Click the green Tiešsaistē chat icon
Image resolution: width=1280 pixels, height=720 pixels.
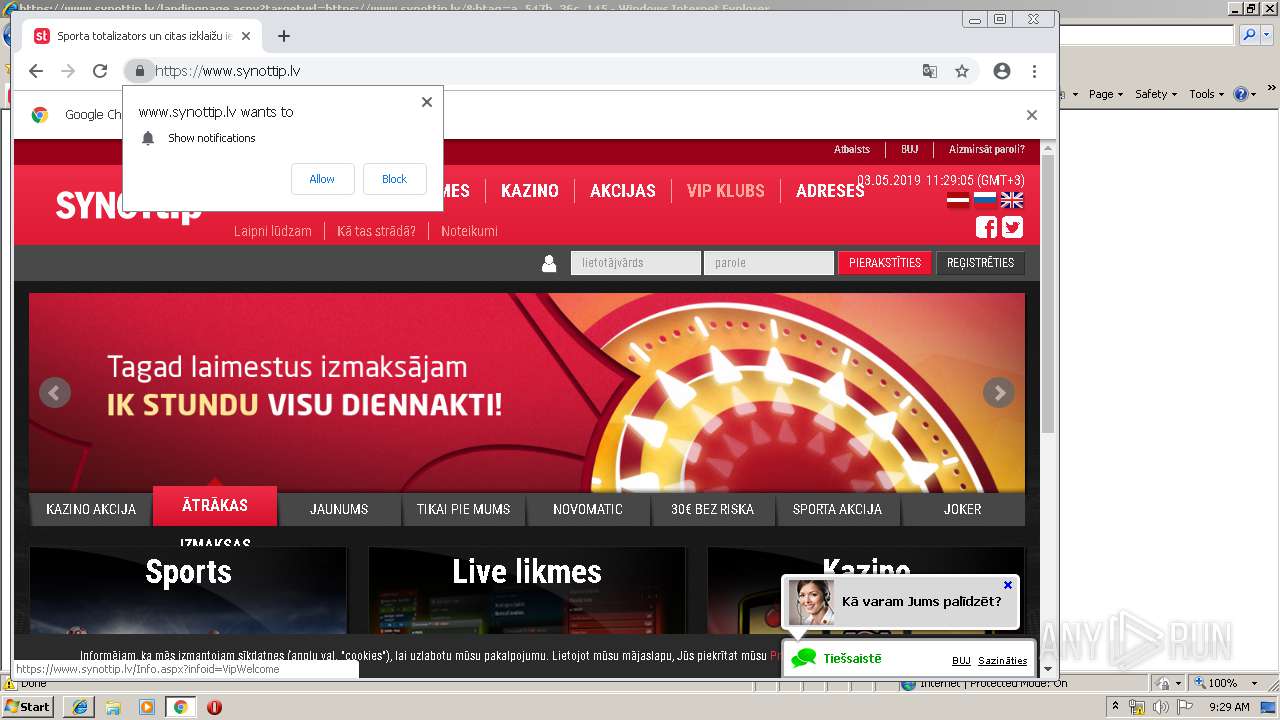(804, 658)
